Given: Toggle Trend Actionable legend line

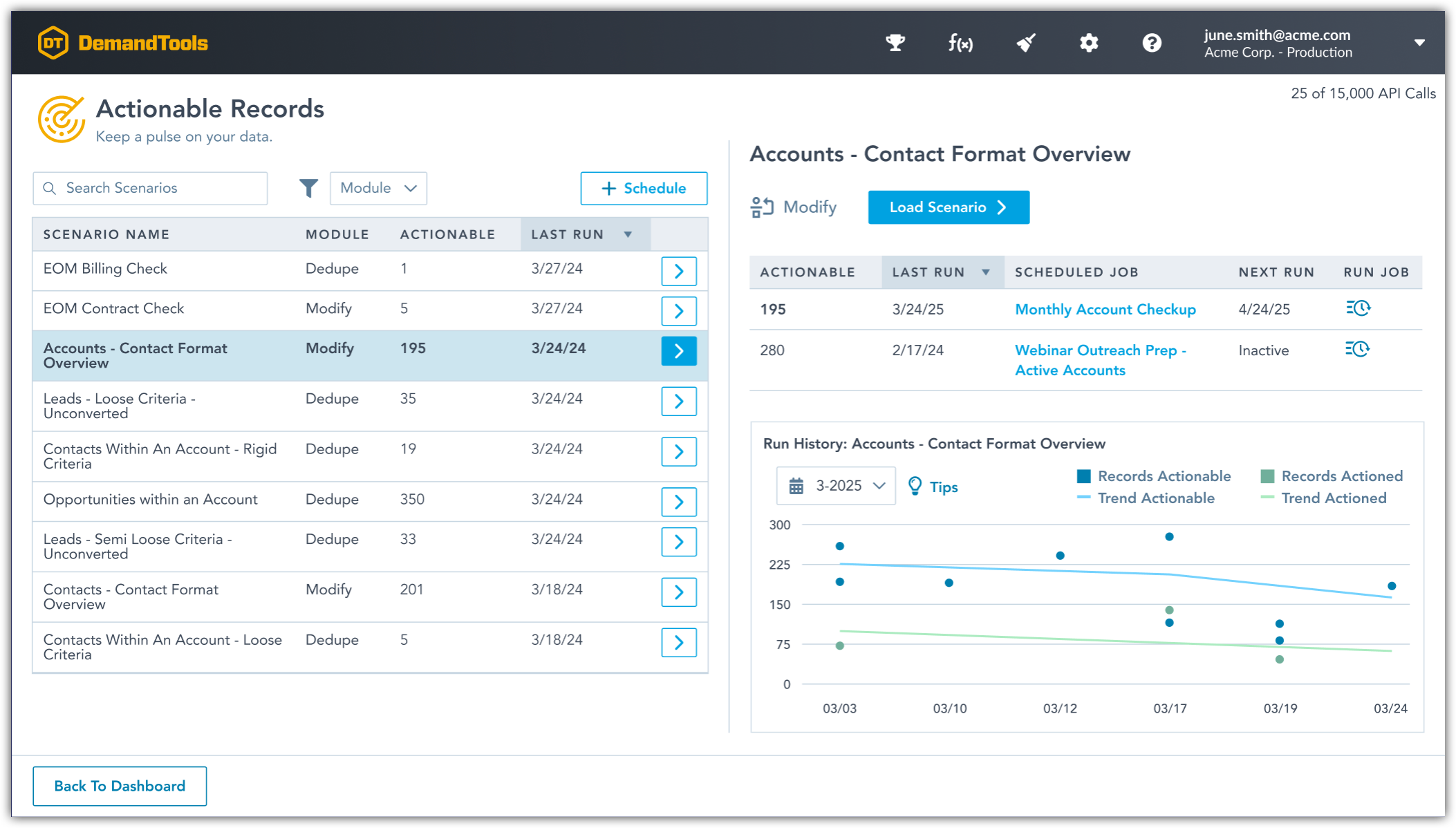Looking at the screenshot, I should [1146, 498].
